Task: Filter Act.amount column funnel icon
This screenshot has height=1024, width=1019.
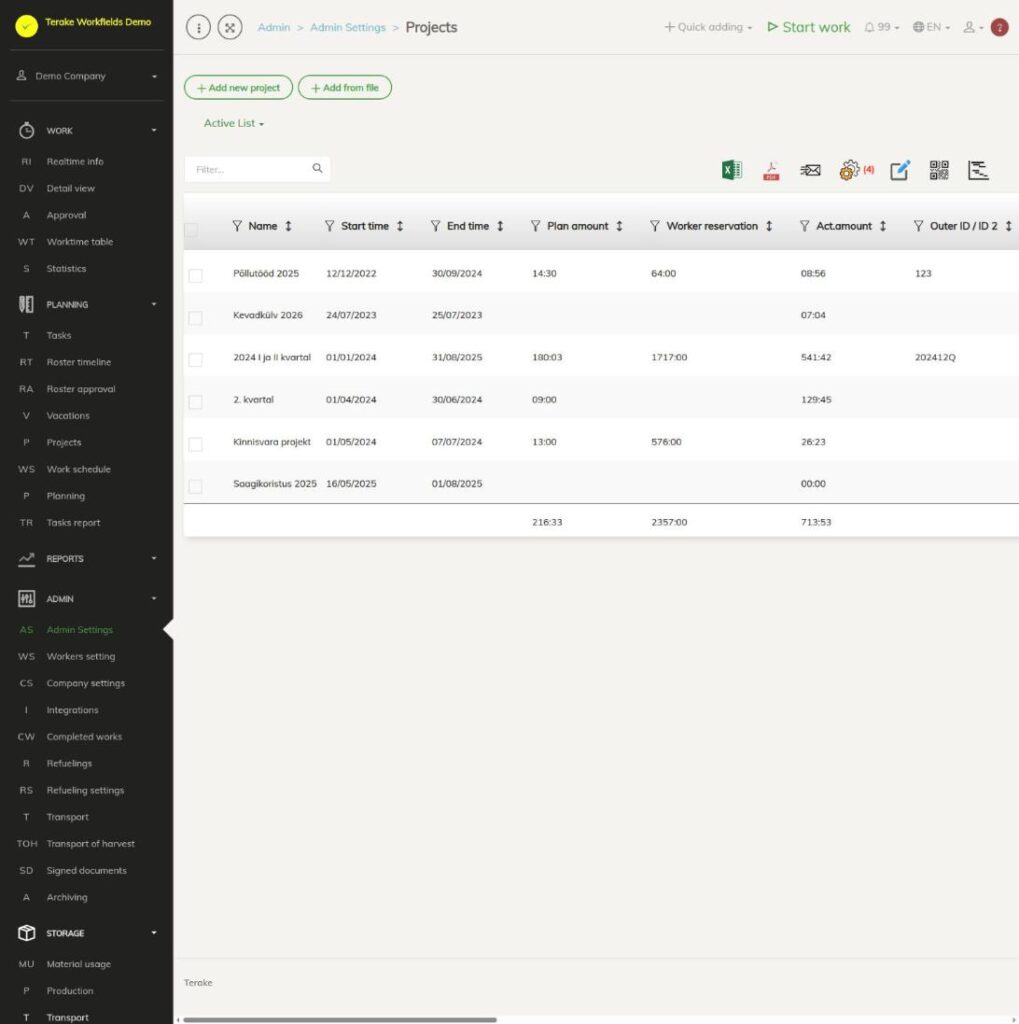Action: pos(805,226)
